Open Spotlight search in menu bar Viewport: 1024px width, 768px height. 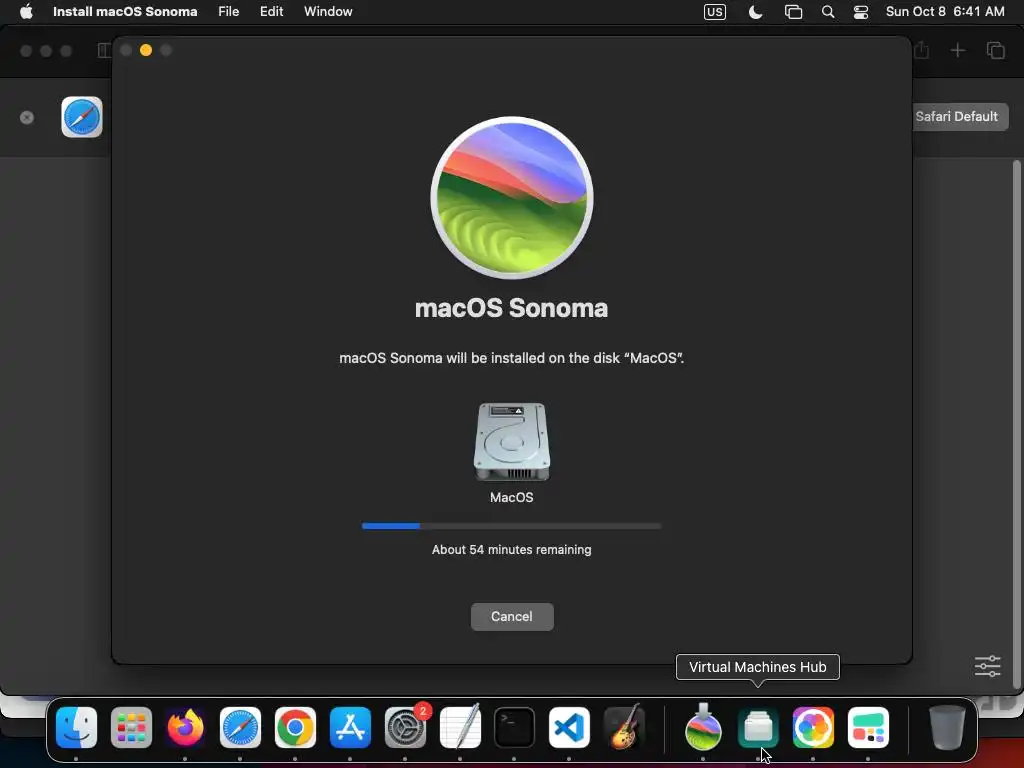[827, 12]
